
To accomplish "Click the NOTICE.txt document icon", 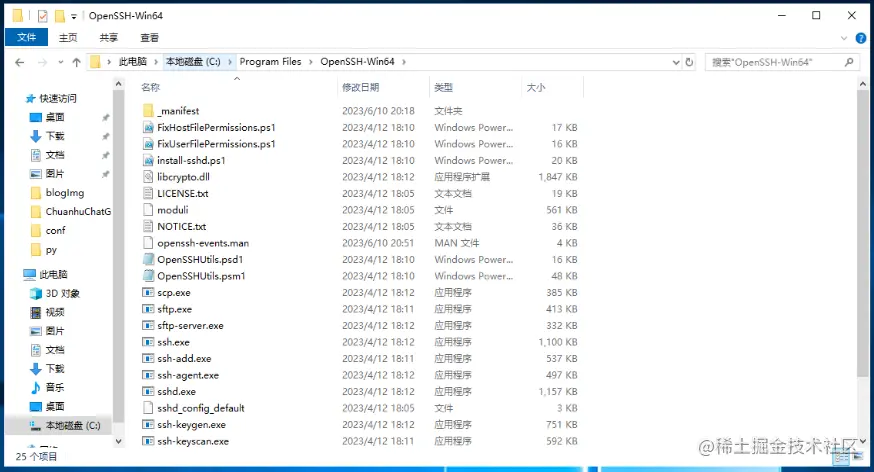I will 148,226.
